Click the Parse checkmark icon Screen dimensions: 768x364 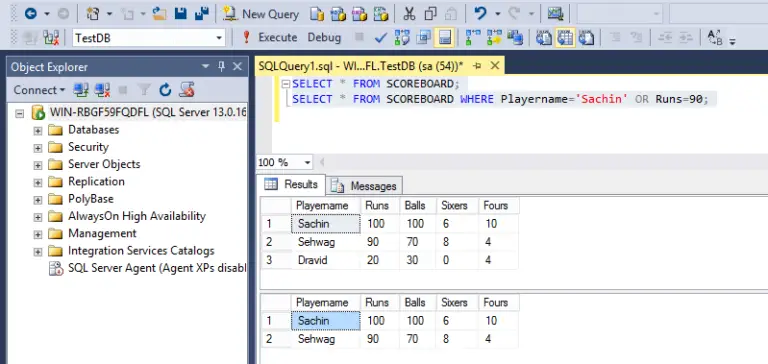click(381, 38)
